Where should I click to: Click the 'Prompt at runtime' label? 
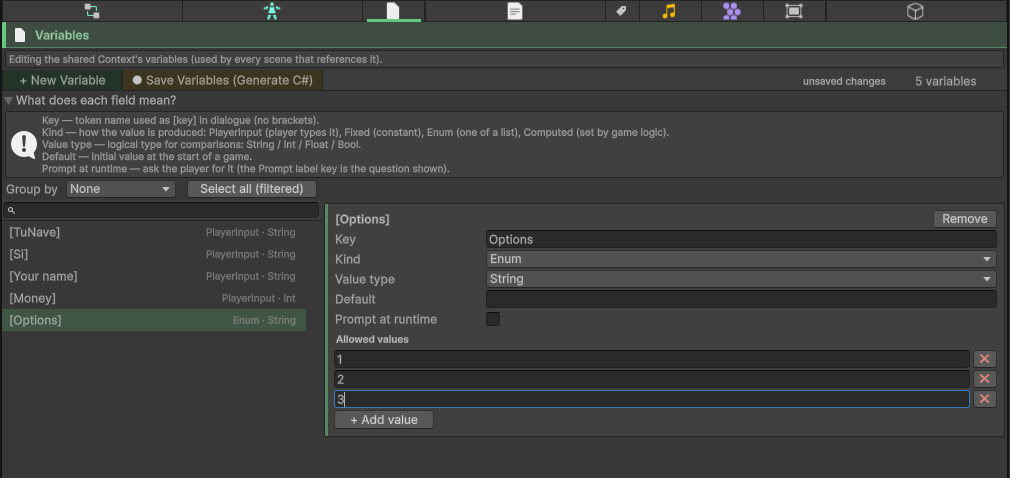tap(386, 319)
